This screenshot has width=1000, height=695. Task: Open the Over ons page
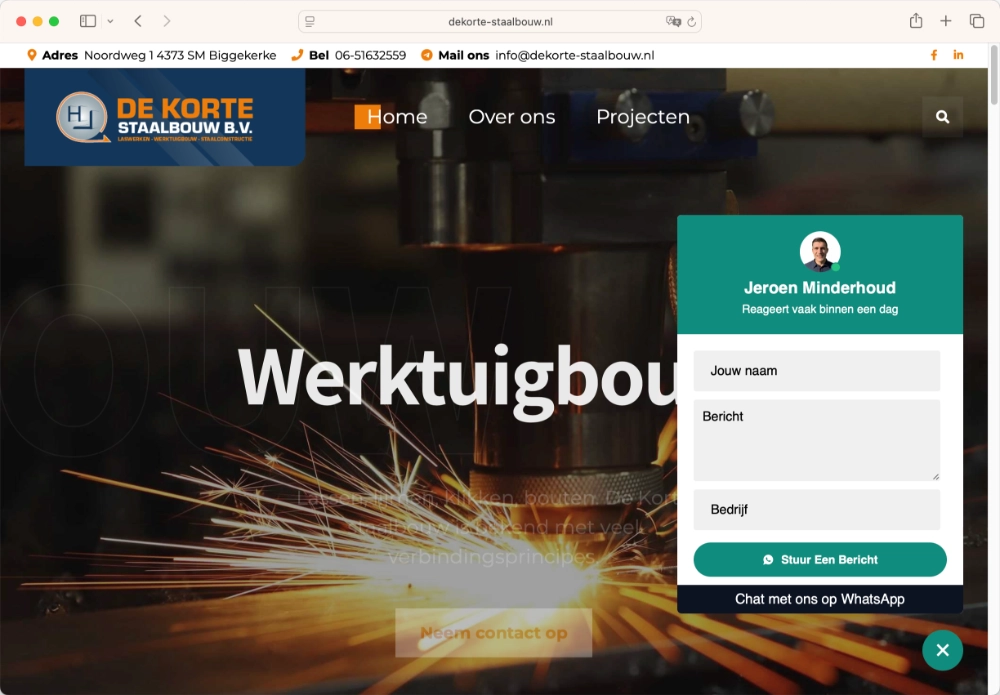pyautogui.click(x=512, y=116)
